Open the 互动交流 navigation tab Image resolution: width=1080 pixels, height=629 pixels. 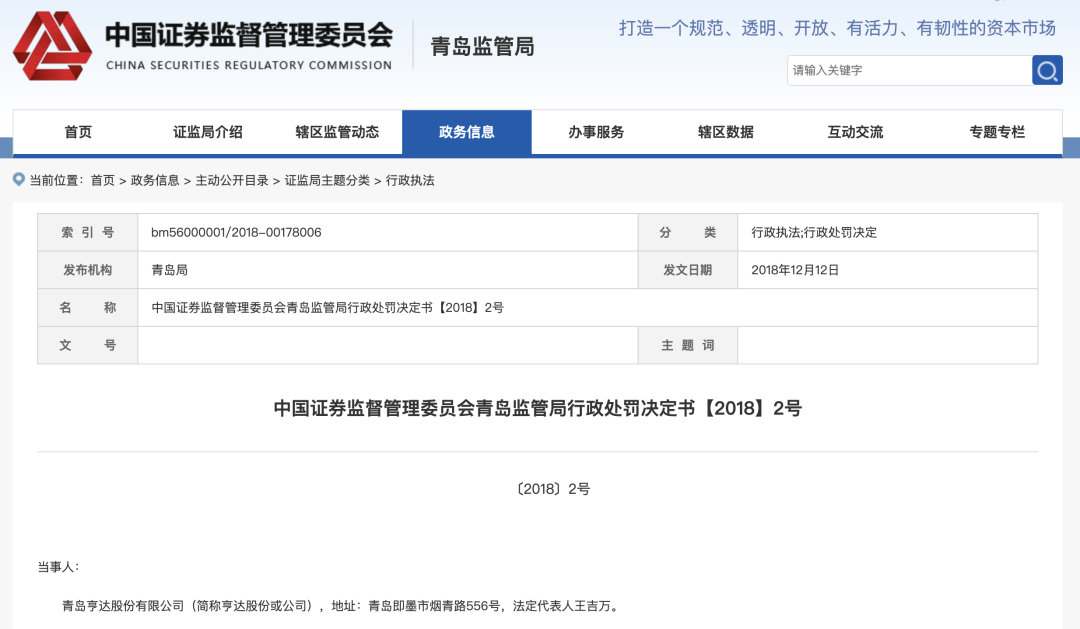coord(855,132)
